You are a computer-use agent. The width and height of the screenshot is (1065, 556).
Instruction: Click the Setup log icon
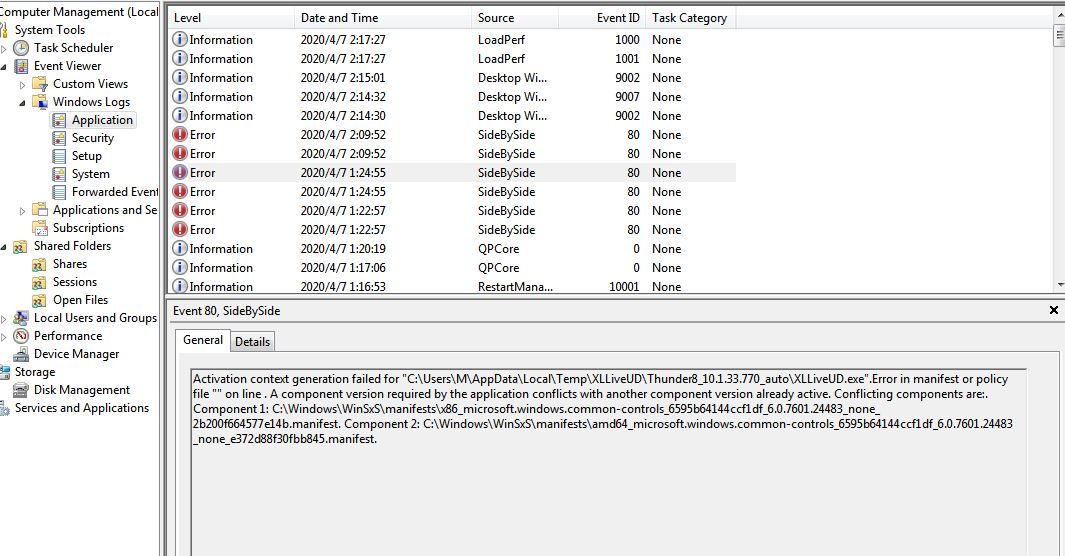pyautogui.click(x=59, y=156)
